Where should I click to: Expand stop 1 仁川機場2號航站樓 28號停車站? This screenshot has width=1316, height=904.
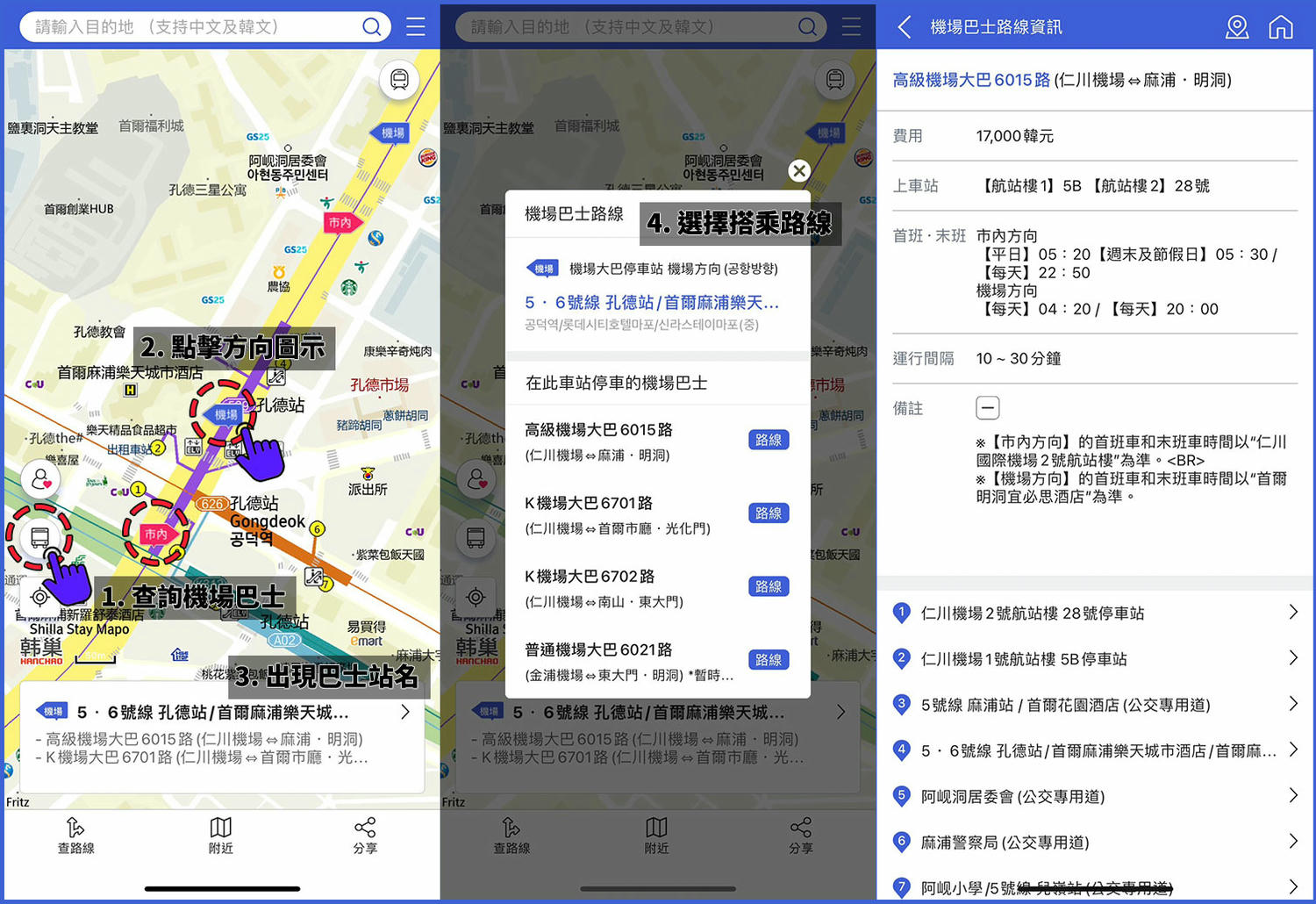coord(1291,613)
